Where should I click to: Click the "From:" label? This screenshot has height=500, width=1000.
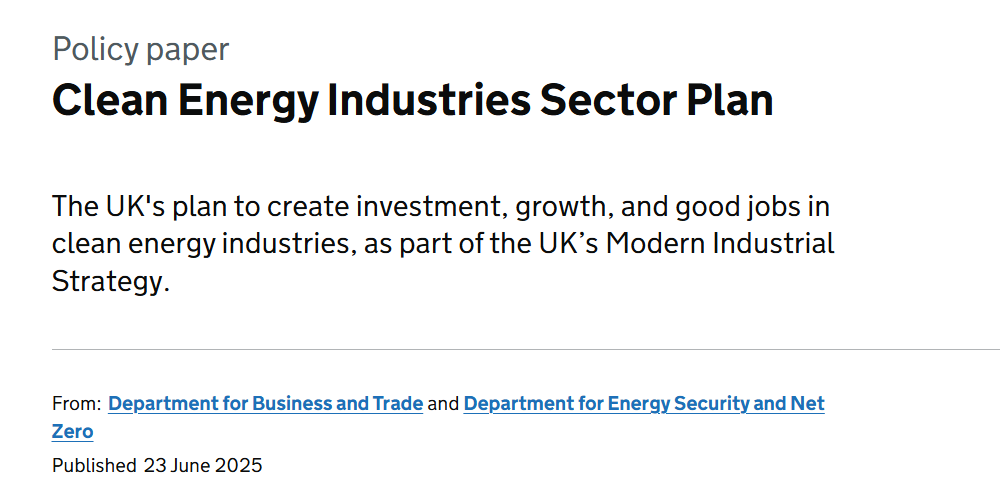click(x=76, y=404)
